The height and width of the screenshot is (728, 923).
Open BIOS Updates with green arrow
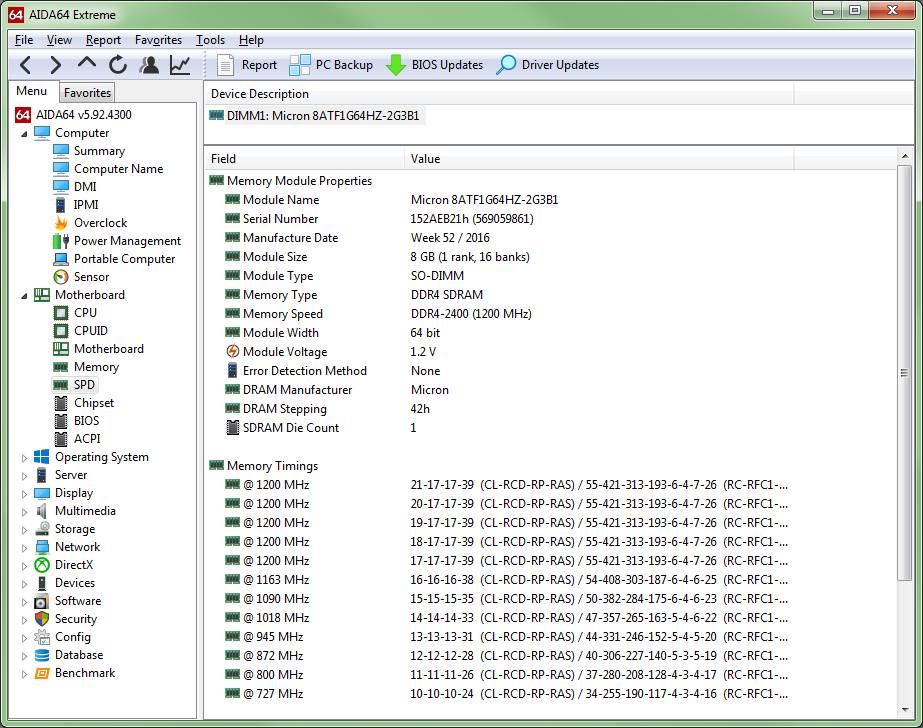click(x=434, y=65)
